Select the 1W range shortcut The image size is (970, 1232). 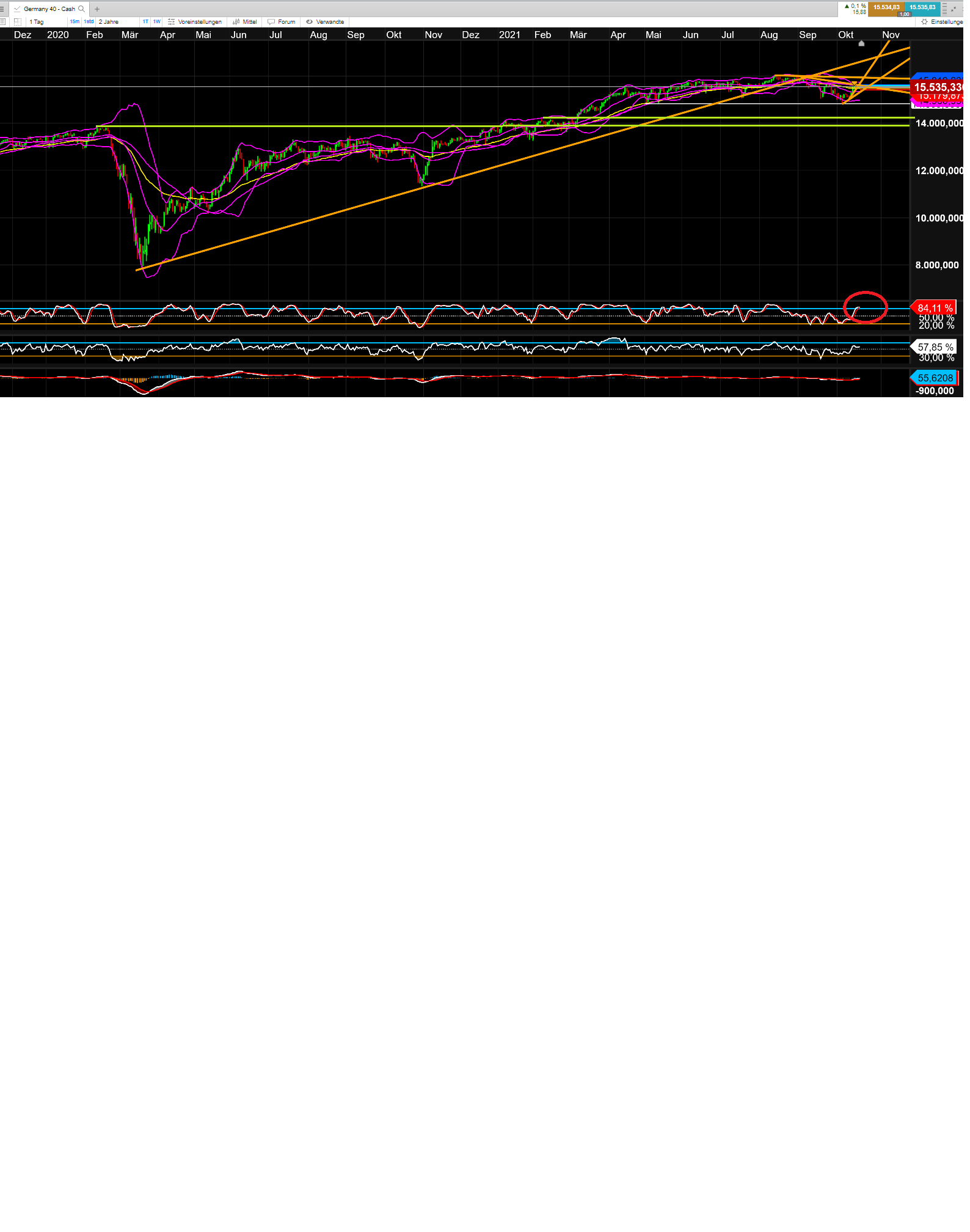157,22
